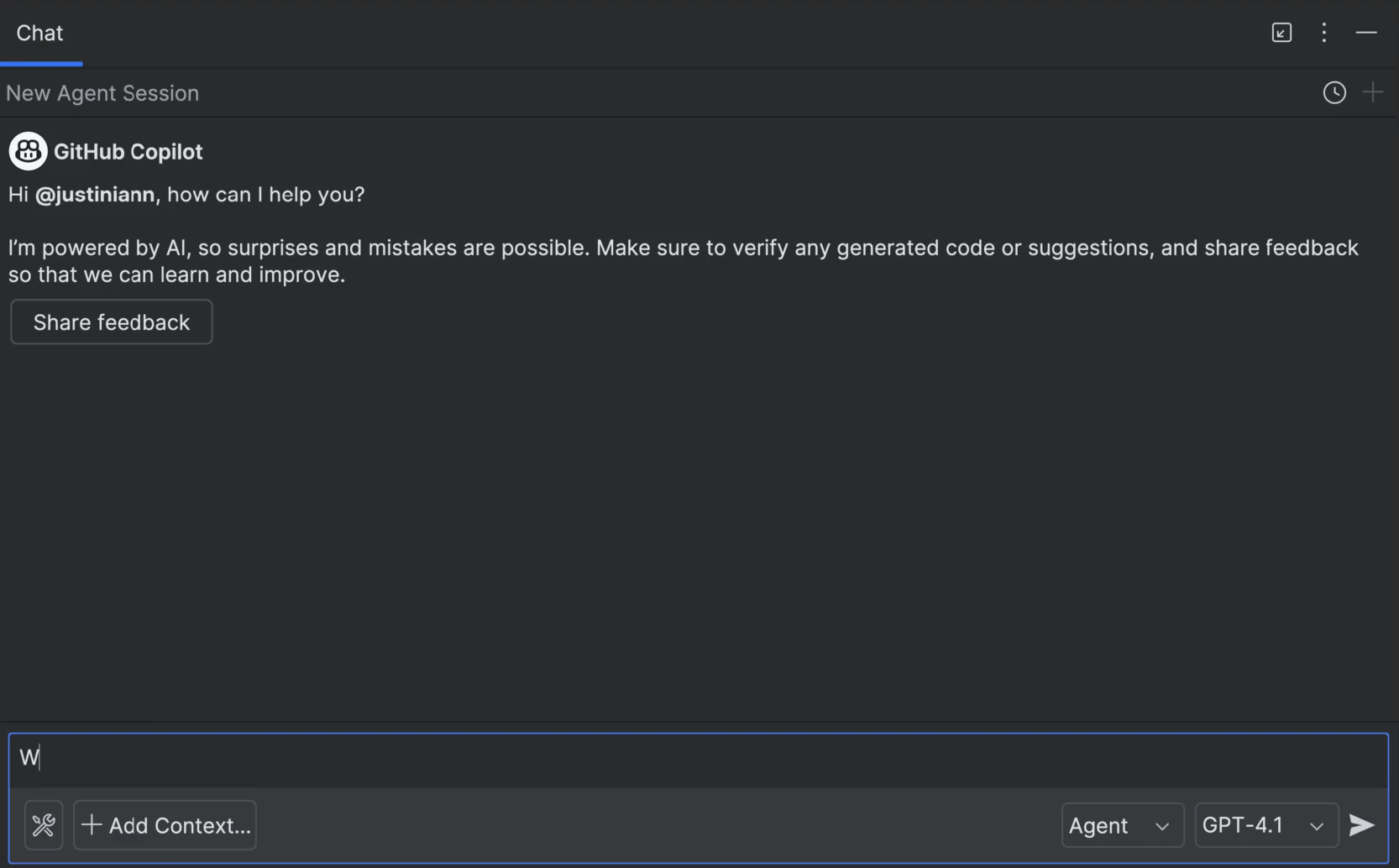Dock the chat using the corner-arrow icon
Viewport: 1399px width, 868px height.
(x=1281, y=33)
